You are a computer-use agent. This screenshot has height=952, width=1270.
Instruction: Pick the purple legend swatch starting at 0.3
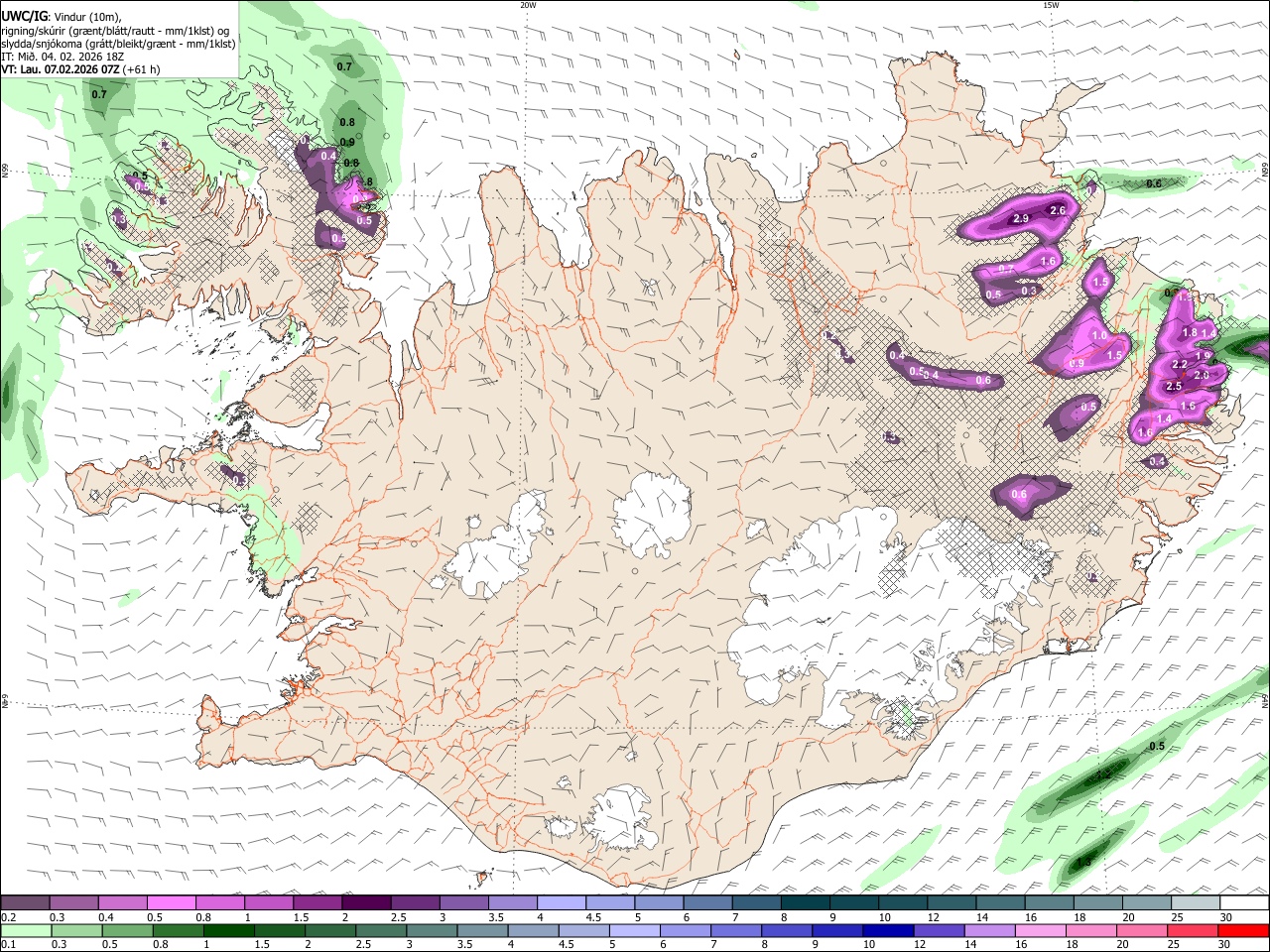[73, 903]
